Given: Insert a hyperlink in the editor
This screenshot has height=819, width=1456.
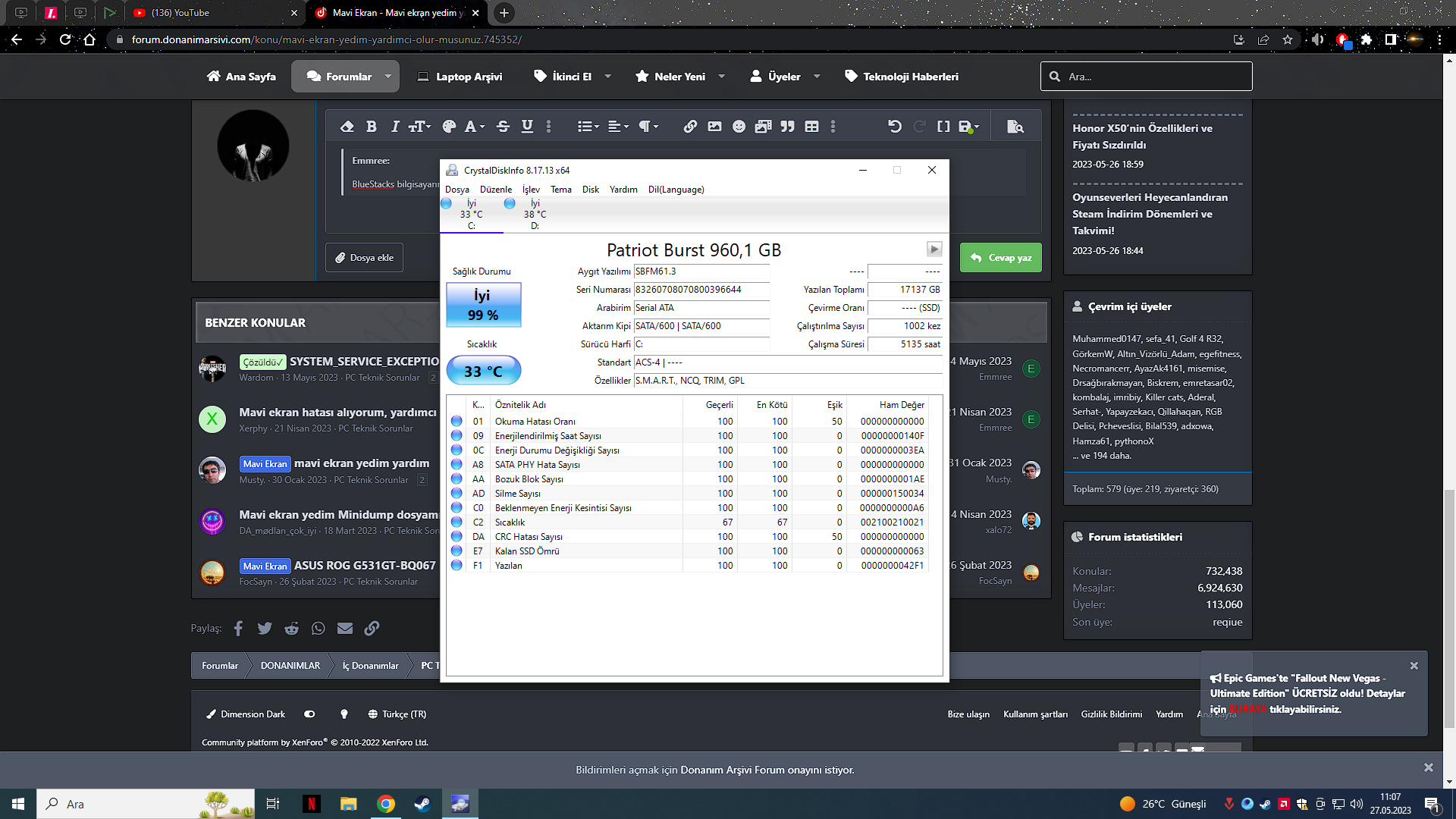Looking at the screenshot, I should (x=690, y=127).
